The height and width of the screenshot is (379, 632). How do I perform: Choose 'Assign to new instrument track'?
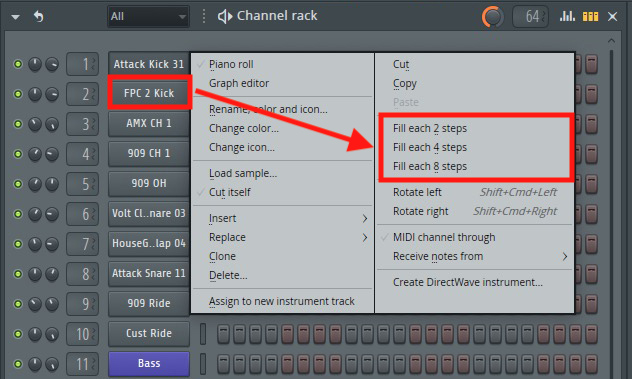282,301
